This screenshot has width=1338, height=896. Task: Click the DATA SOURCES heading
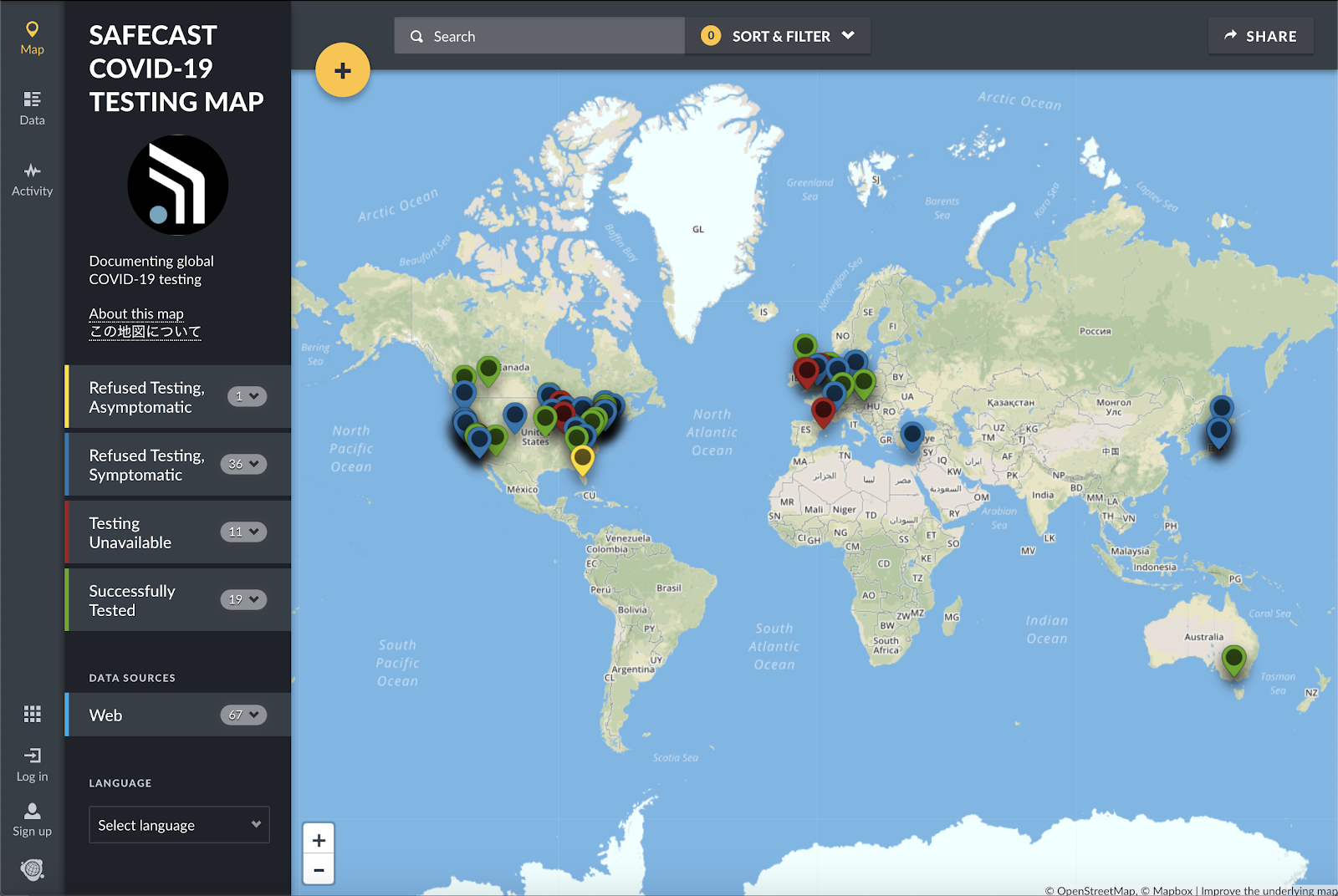coord(132,678)
